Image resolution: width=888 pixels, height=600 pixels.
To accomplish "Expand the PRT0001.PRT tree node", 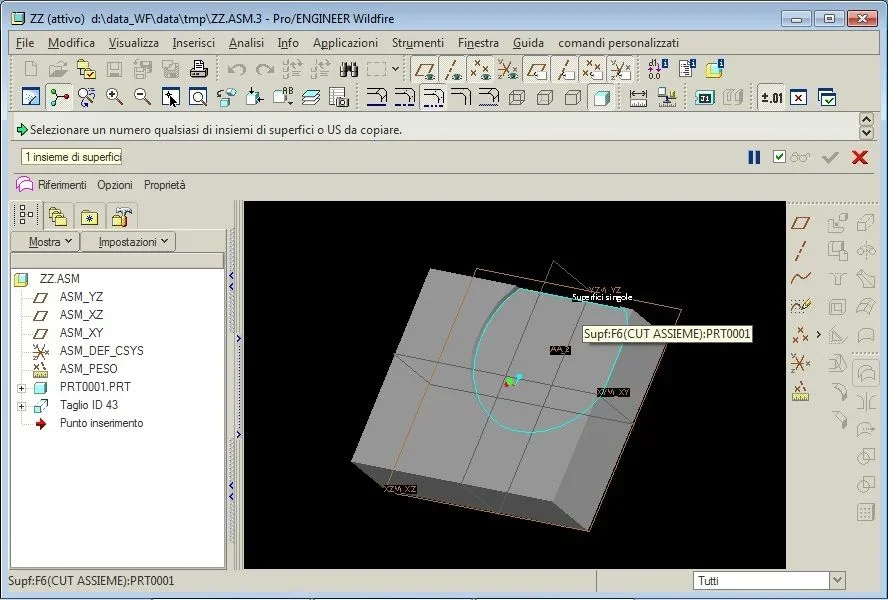I will click(22, 388).
